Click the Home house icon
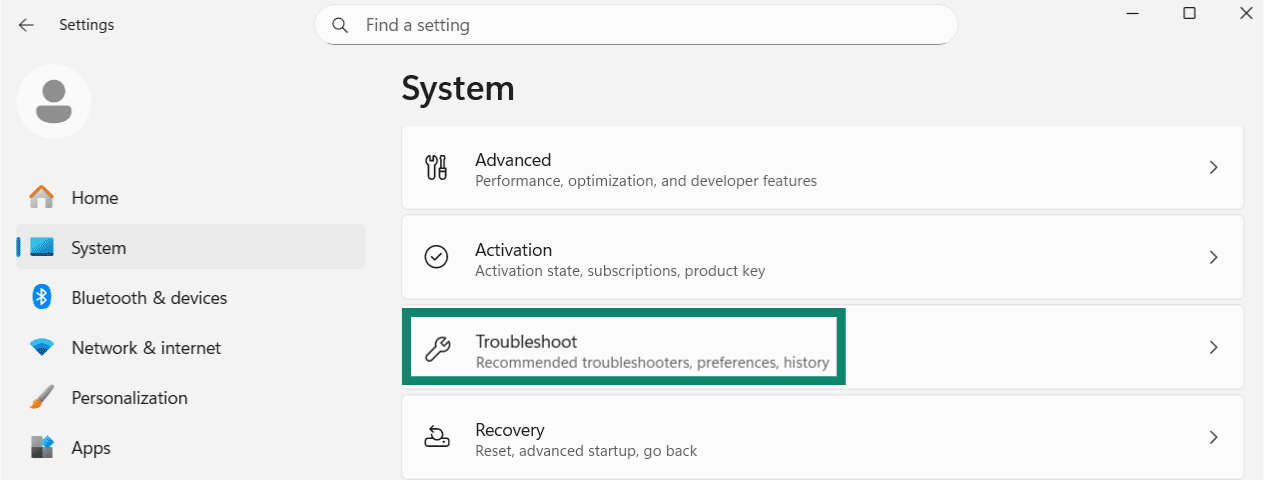Screen dimensions: 1264x480 point(42,197)
